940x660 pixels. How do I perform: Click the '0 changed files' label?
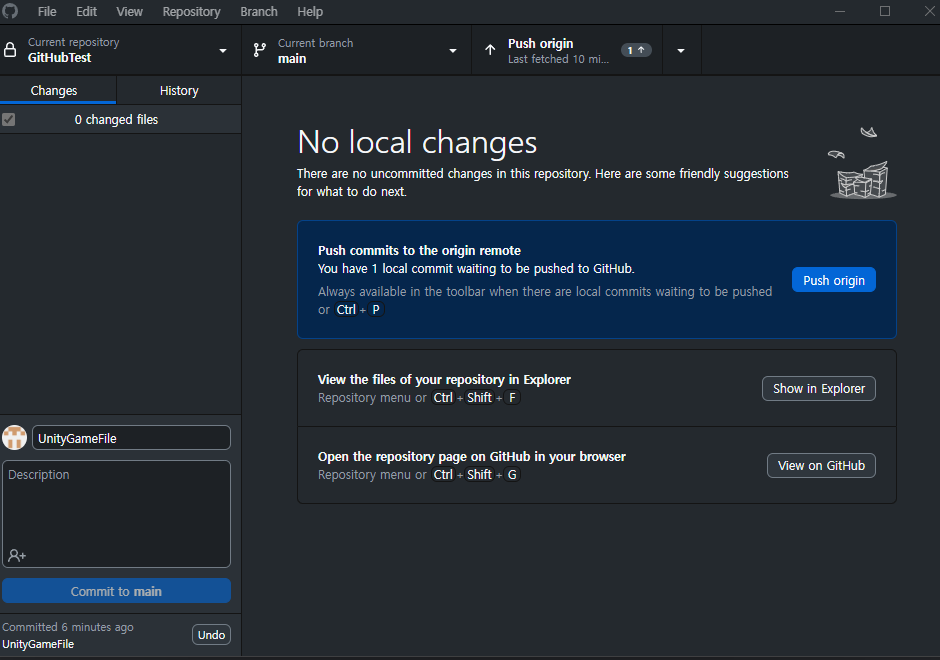[x=116, y=119]
